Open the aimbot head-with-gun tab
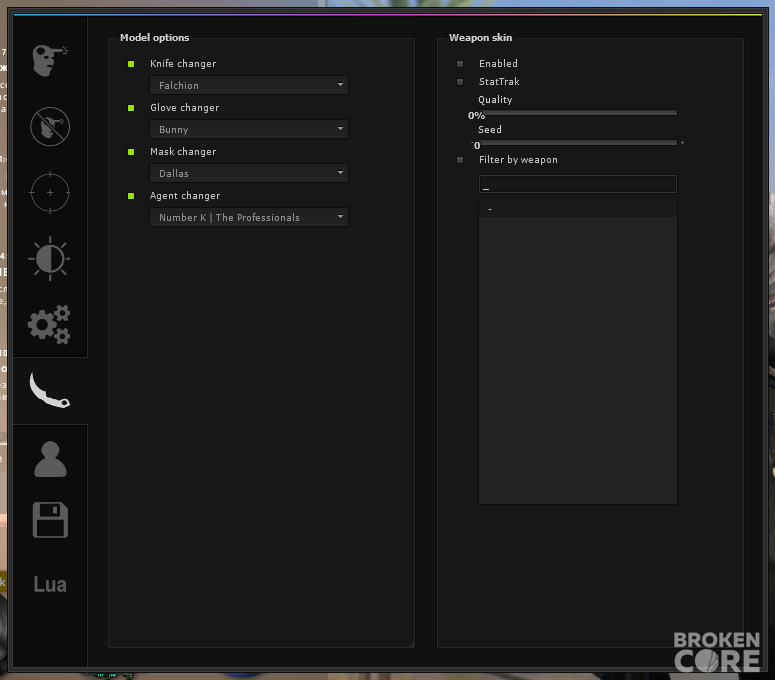Screen dimensions: 775x680 [50, 61]
